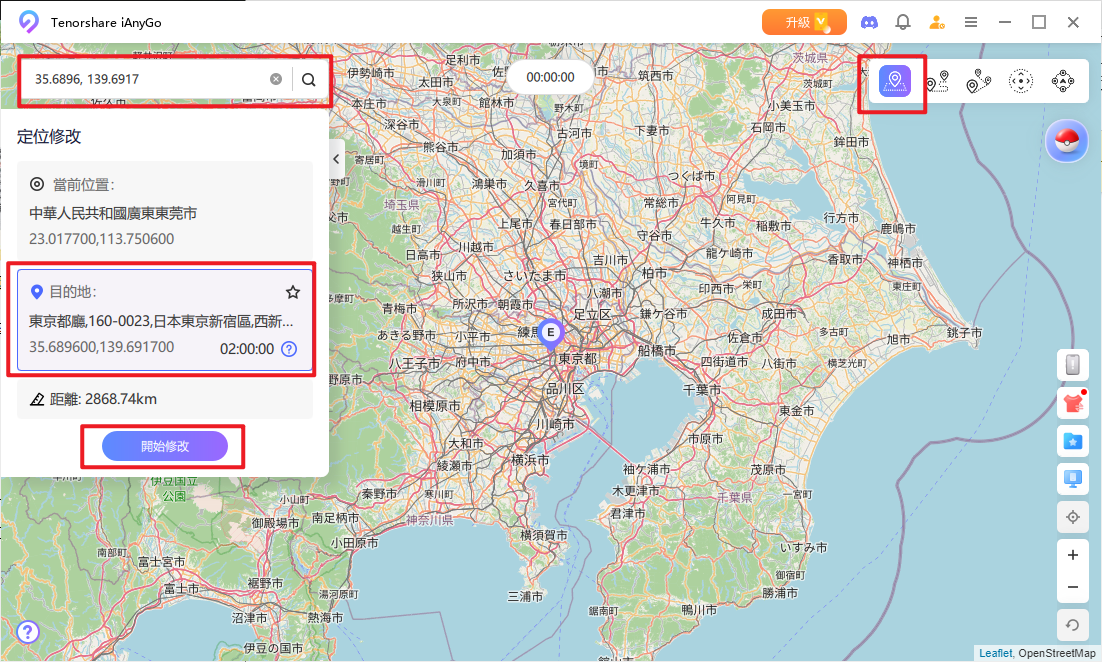Screen dimensions: 1102x662
Task: Click 横浜市 label on the map
Action: tap(530, 460)
